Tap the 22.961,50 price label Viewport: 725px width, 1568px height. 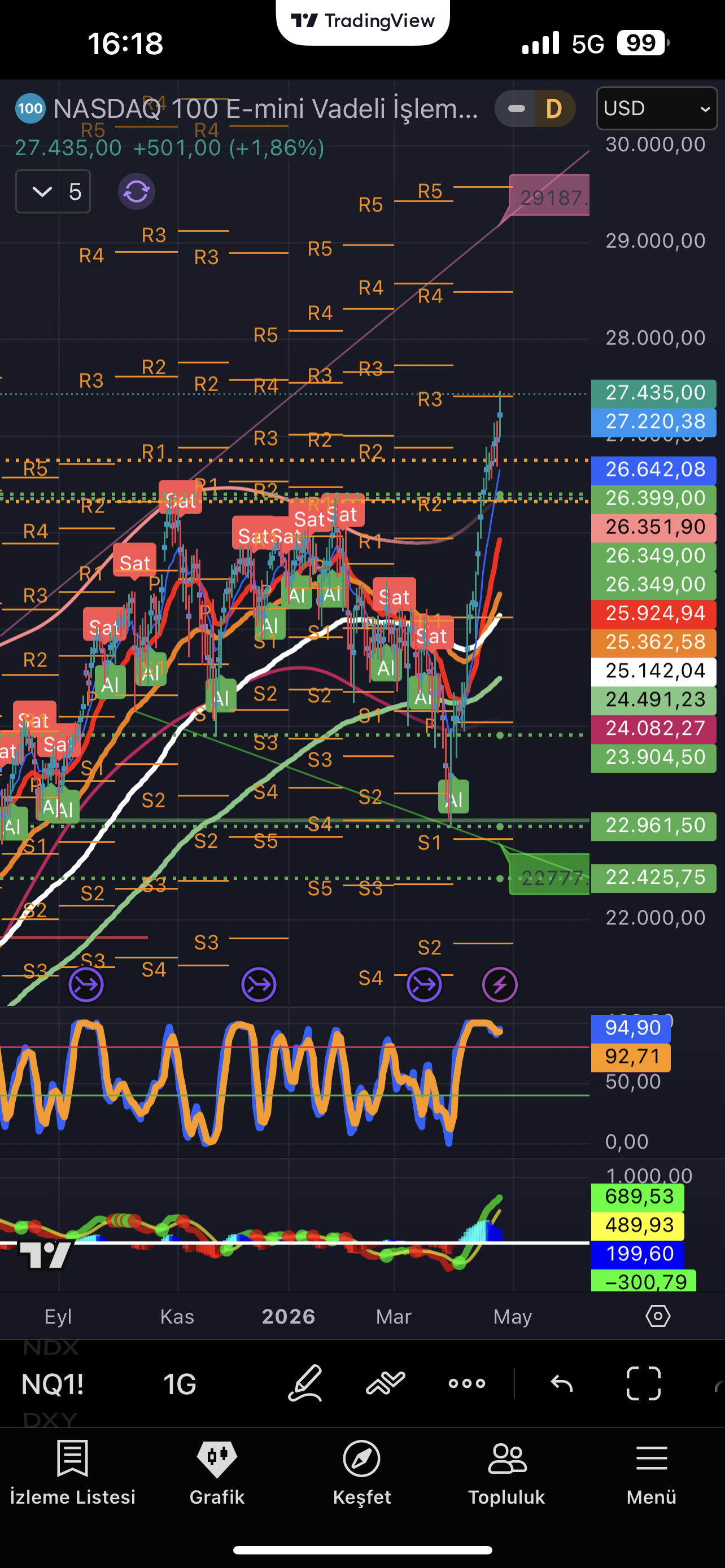click(x=654, y=825)
